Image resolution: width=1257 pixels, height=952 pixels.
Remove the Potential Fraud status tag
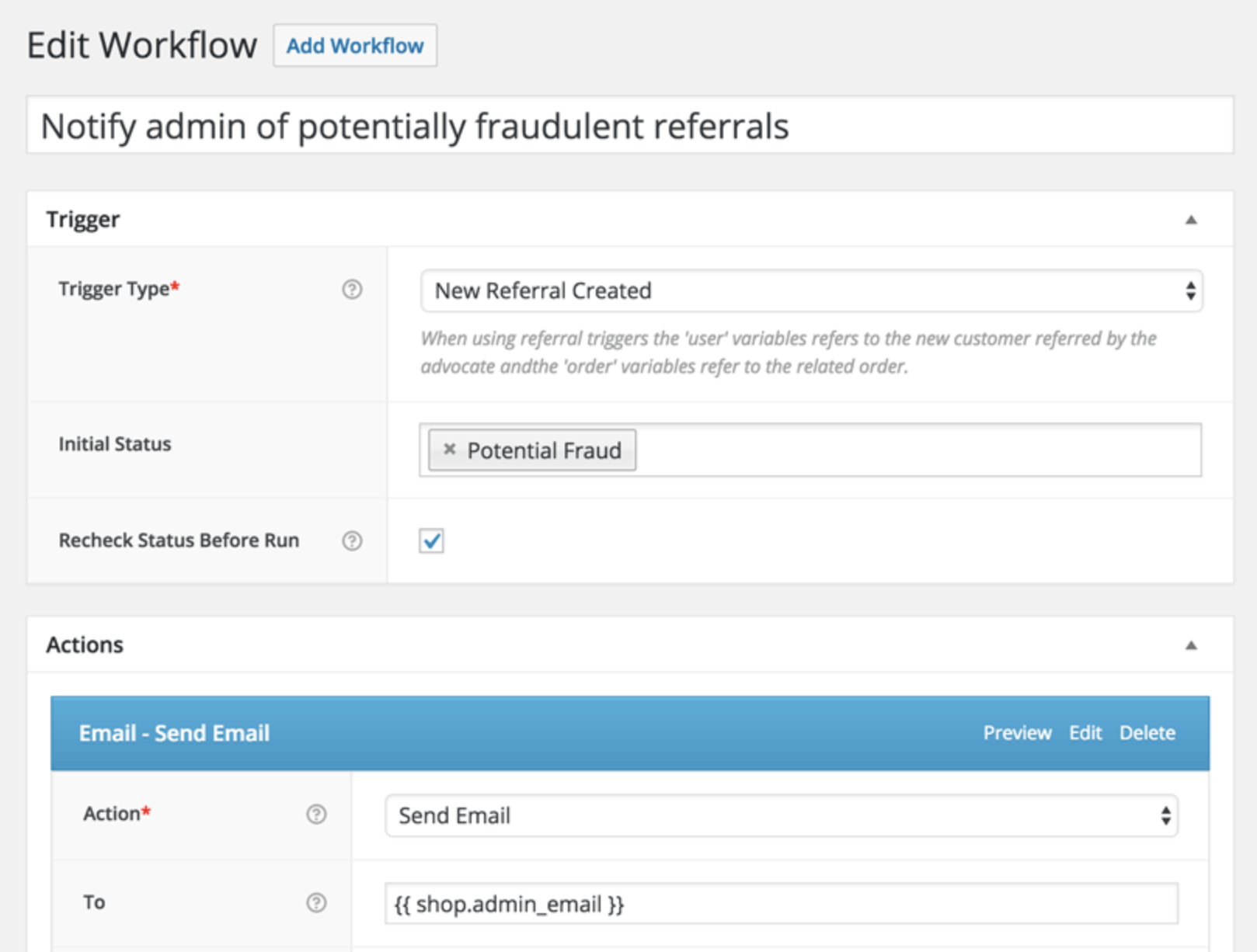point(449,449)
